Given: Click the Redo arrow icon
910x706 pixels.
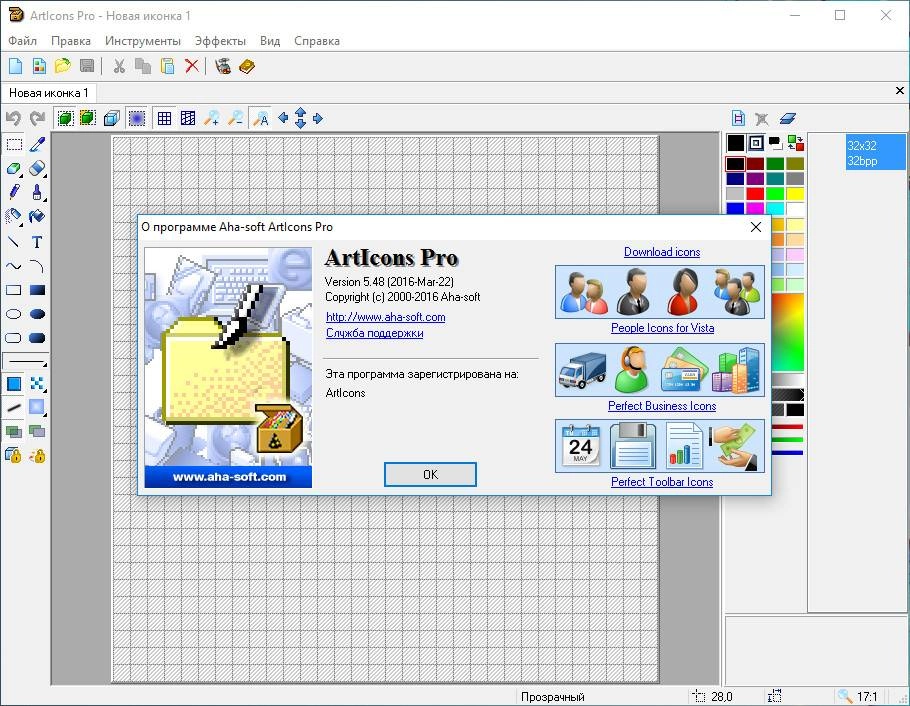Looking at the screenshot, I should (38, 118).
